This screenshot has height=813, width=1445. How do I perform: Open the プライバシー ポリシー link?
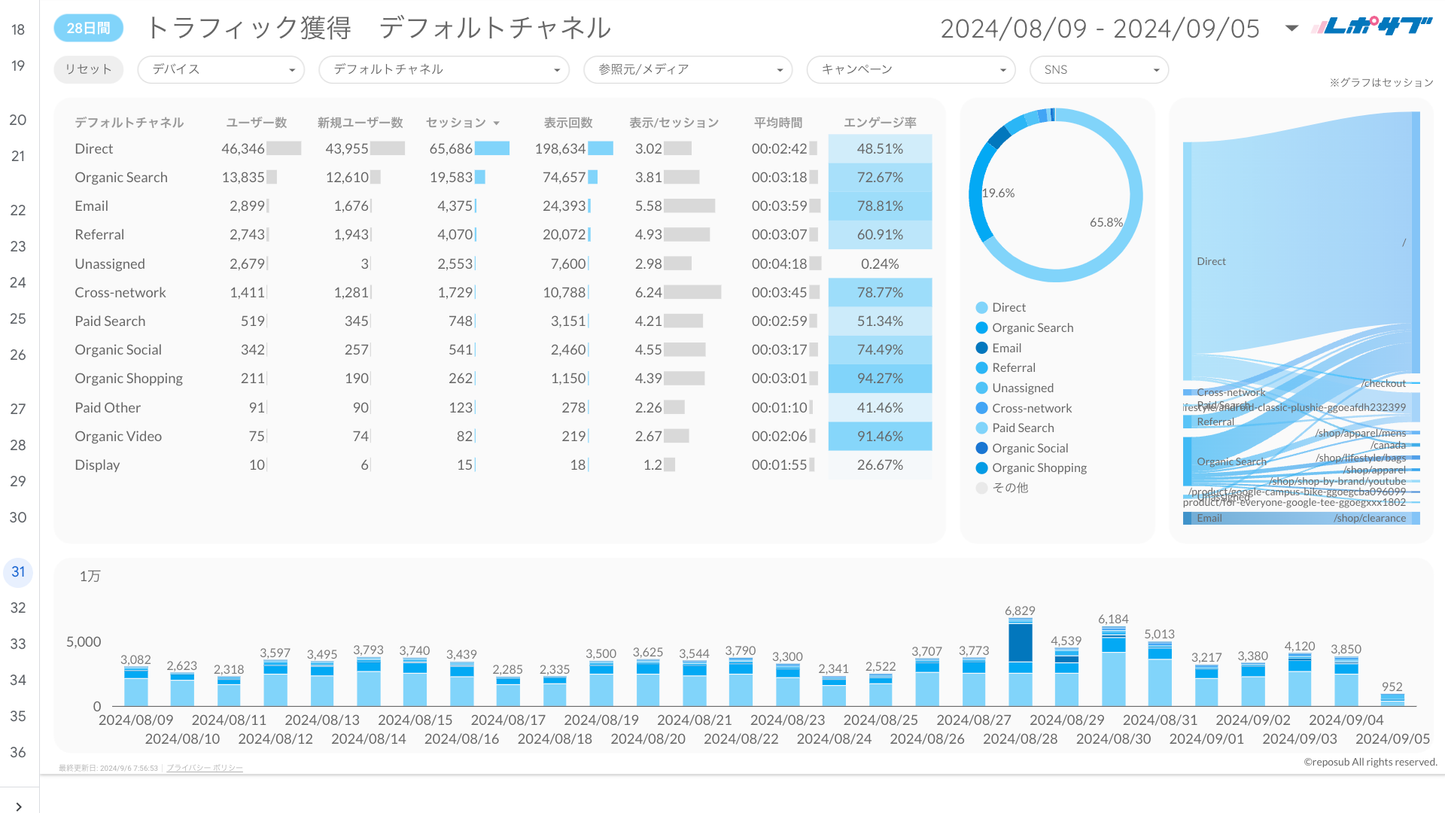(x=205, y=768)
